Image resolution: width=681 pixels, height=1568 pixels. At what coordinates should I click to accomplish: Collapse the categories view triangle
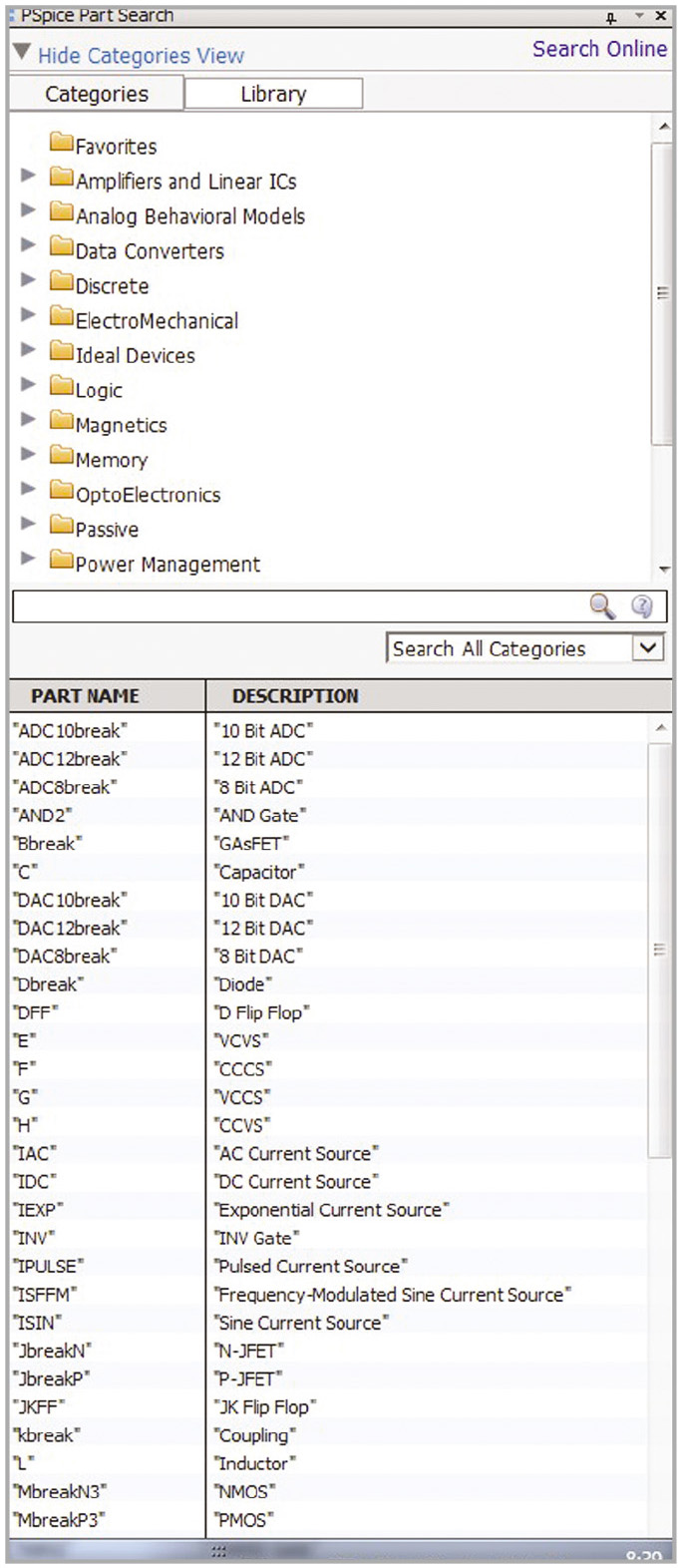21,53
